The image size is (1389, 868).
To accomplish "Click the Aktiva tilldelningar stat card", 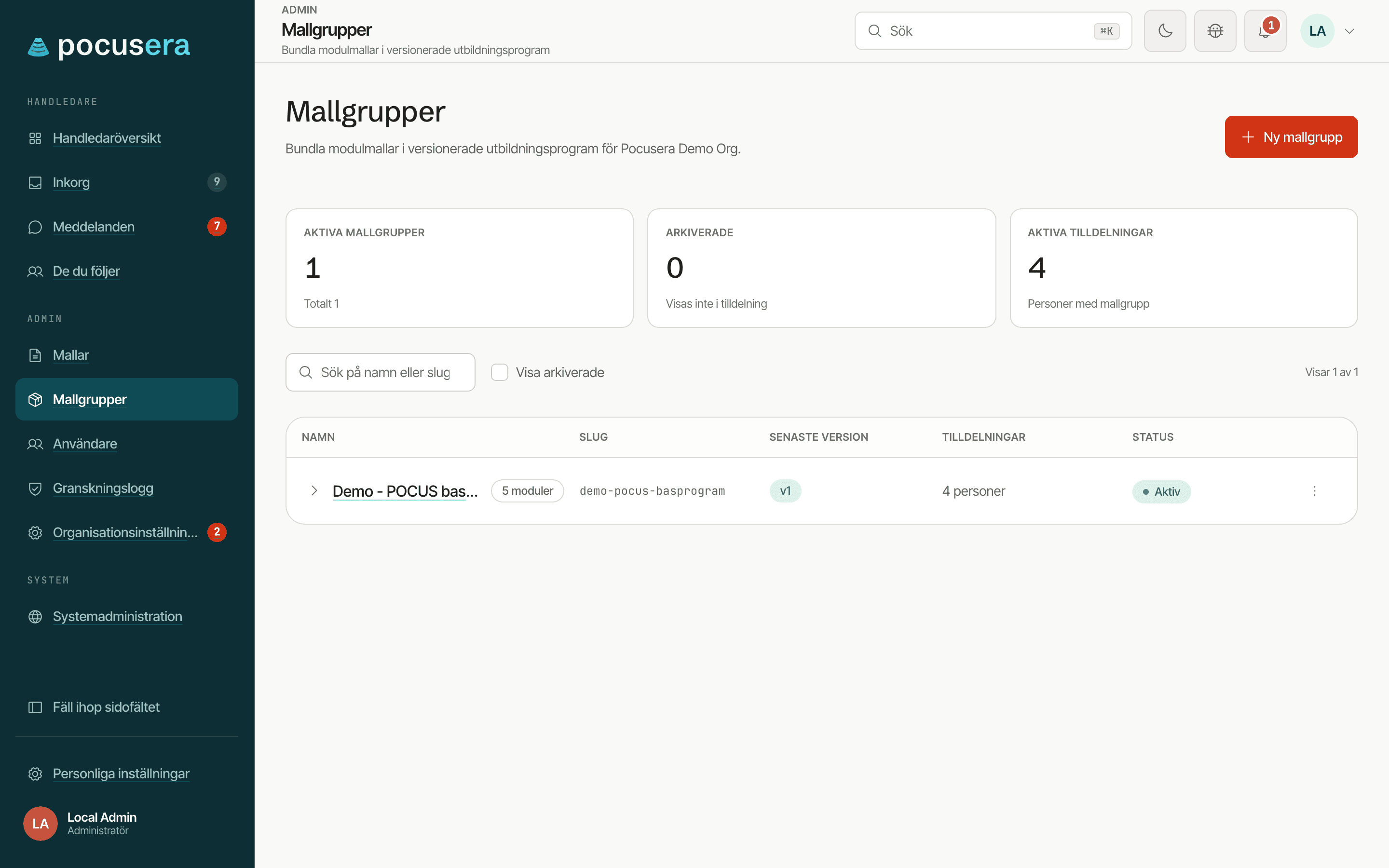I will [x=1184, y=268].
